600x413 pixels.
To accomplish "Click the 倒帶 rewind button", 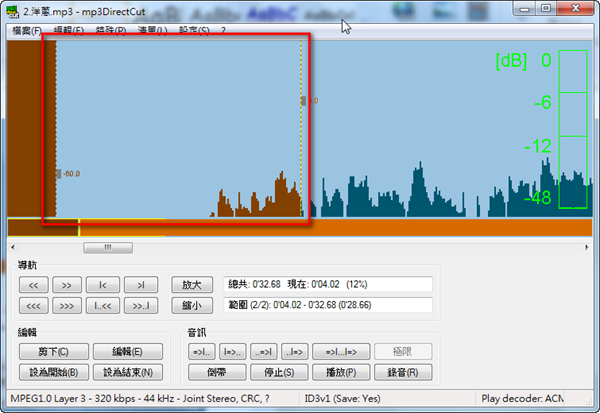I will 217,372.
